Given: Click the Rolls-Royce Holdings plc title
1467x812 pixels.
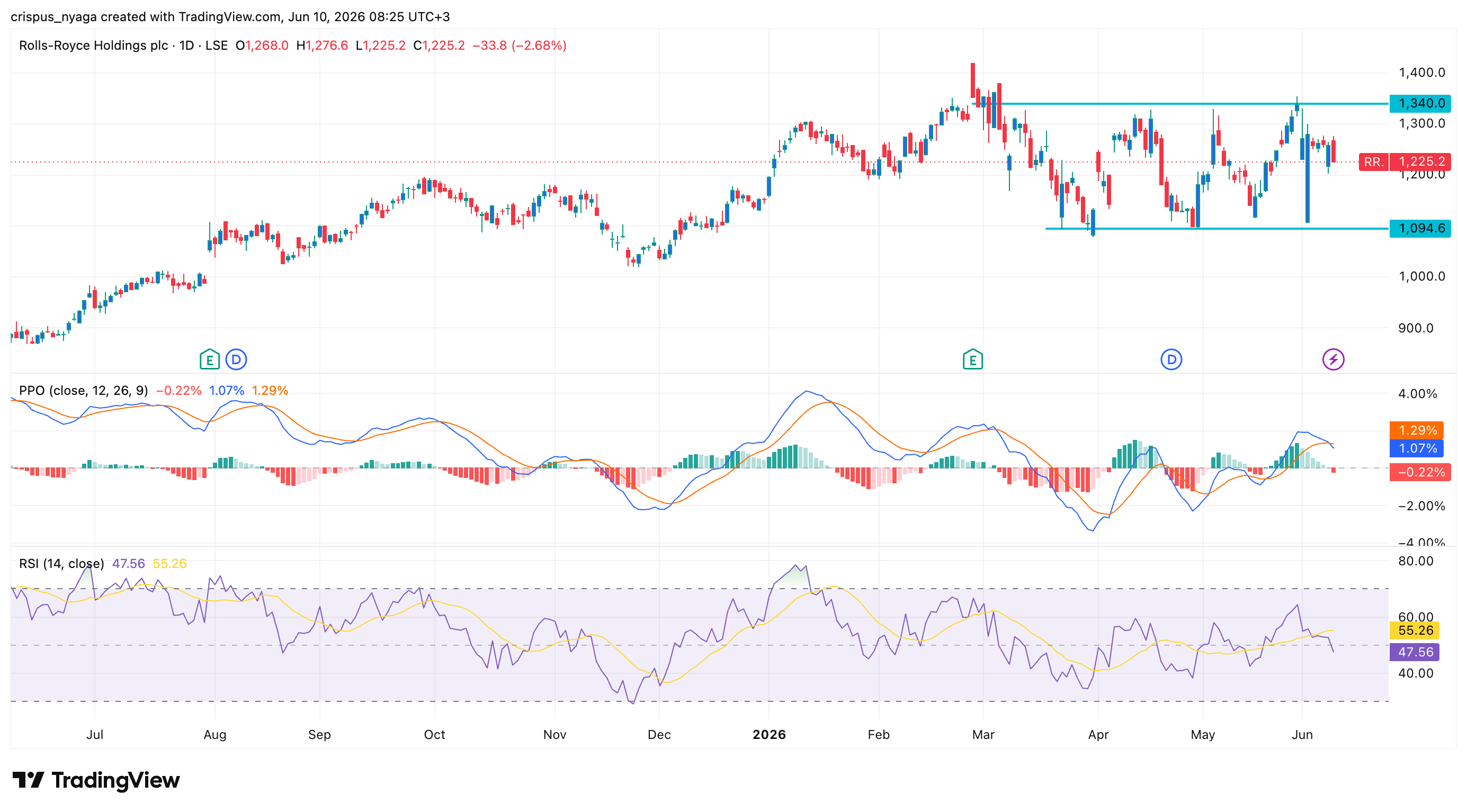Looking at the screenshot, I should click(93, 45).
